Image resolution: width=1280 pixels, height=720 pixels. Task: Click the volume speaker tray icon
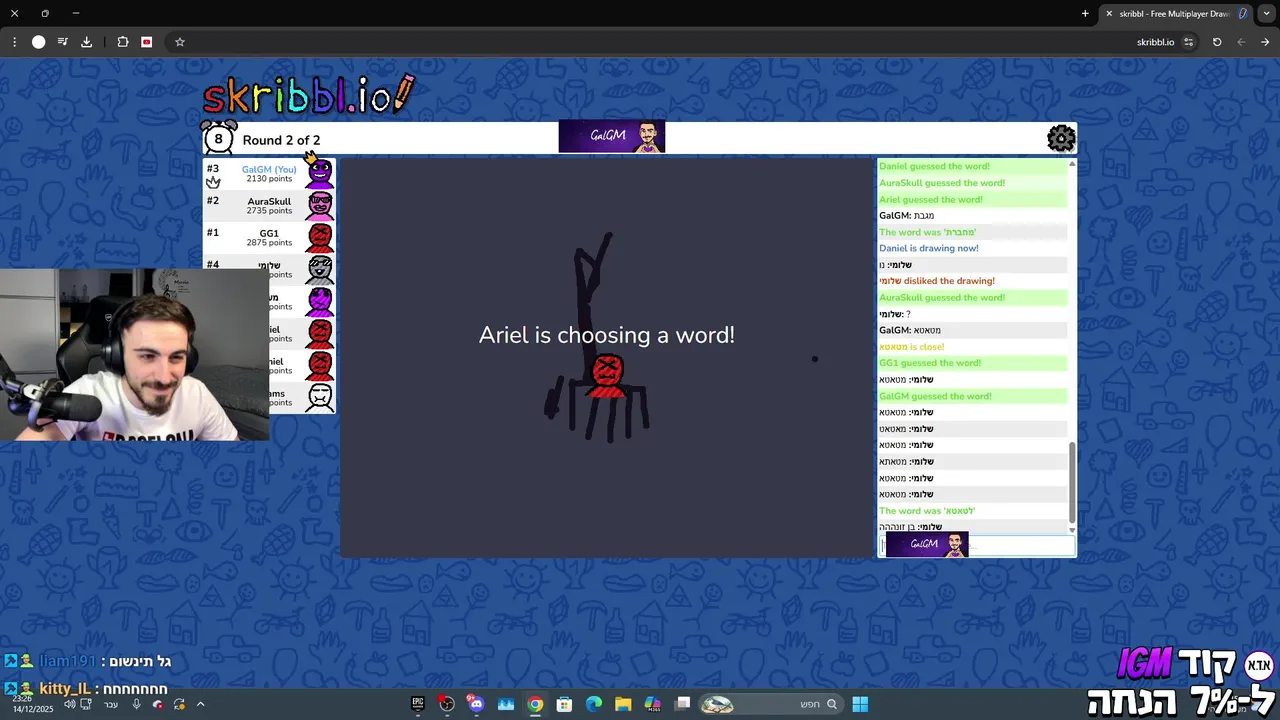(x=69, y=704)
